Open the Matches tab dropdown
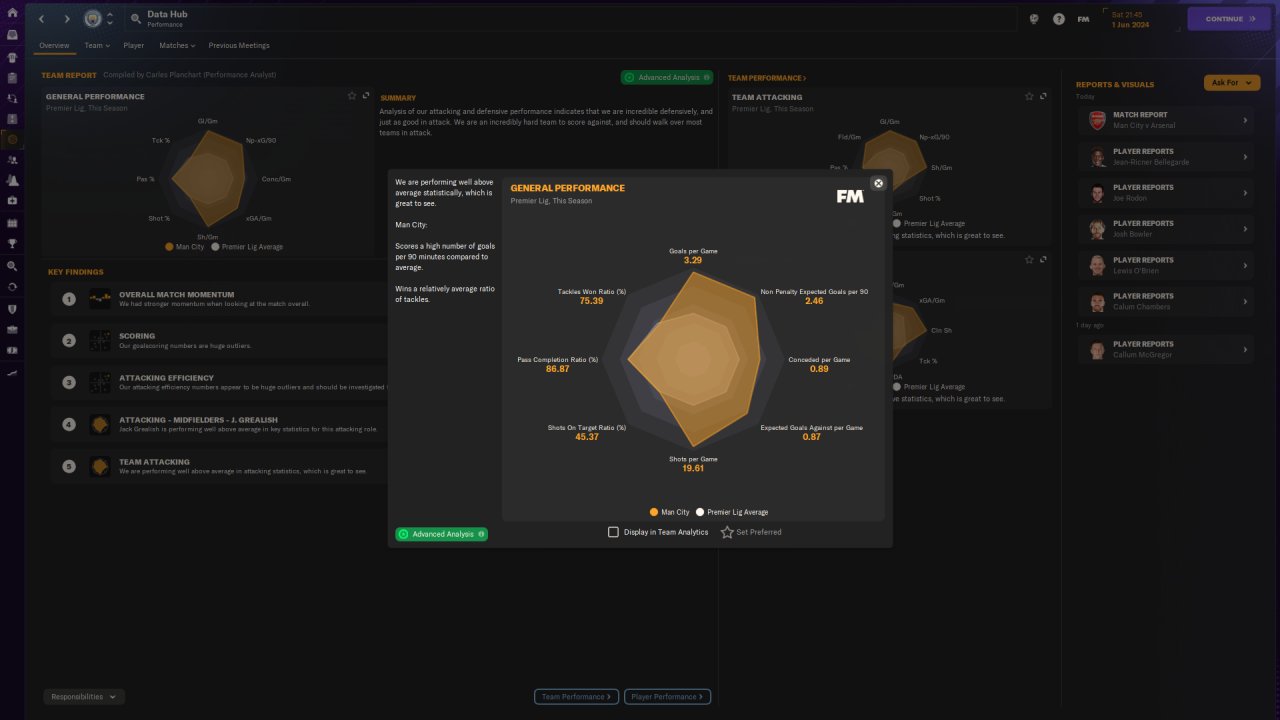1280x720 pixels. [x=177, y=45]
